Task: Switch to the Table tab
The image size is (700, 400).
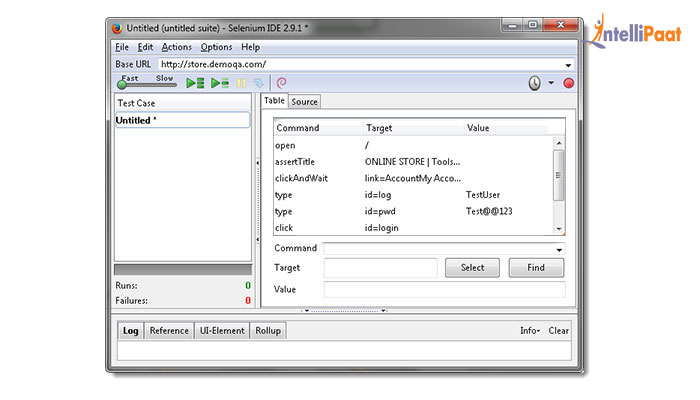Action: tap(274, 101)
